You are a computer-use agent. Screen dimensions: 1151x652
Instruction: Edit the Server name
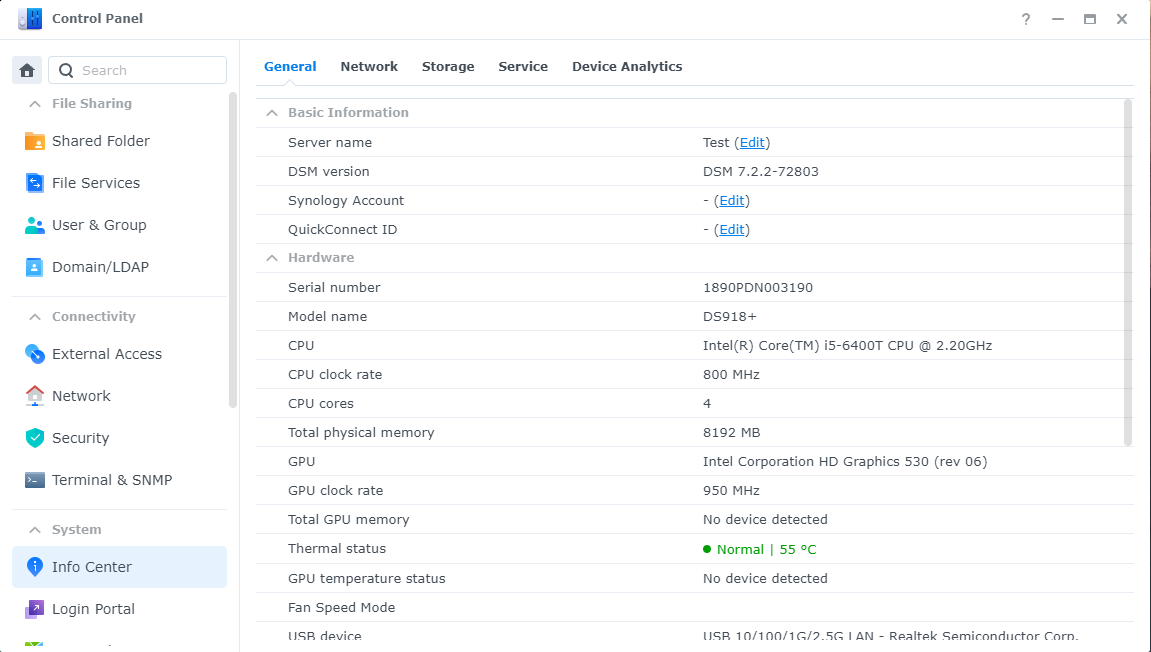coord(752,142)
